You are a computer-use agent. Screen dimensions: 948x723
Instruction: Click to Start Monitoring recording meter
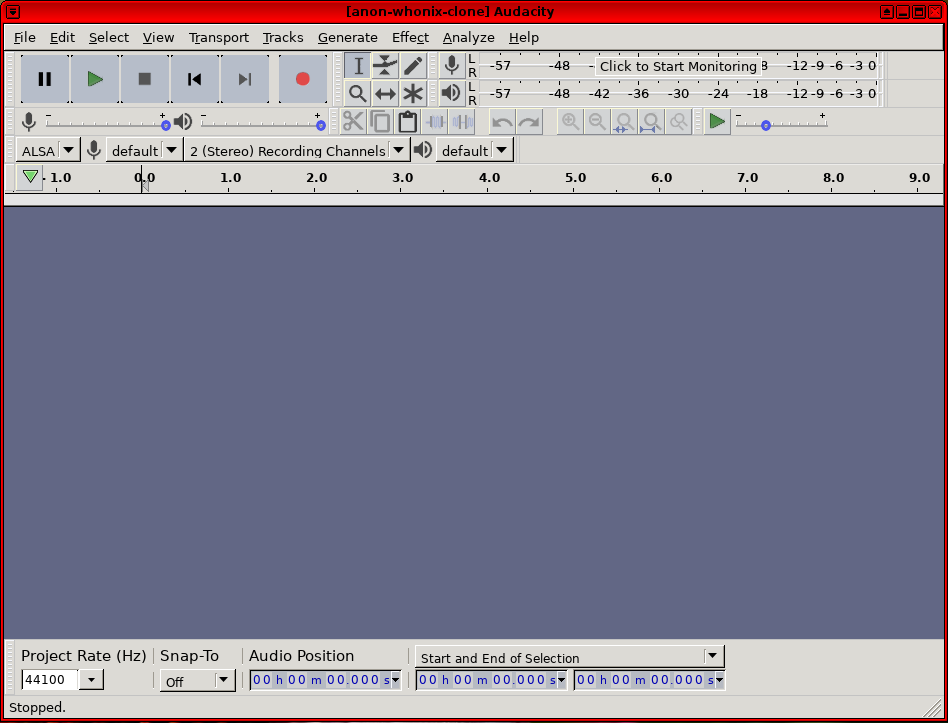tap(677, 66)
